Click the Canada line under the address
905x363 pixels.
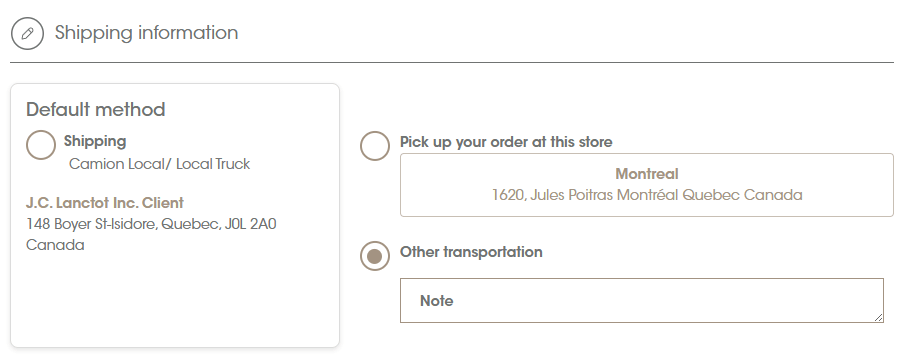pos(55,245)
